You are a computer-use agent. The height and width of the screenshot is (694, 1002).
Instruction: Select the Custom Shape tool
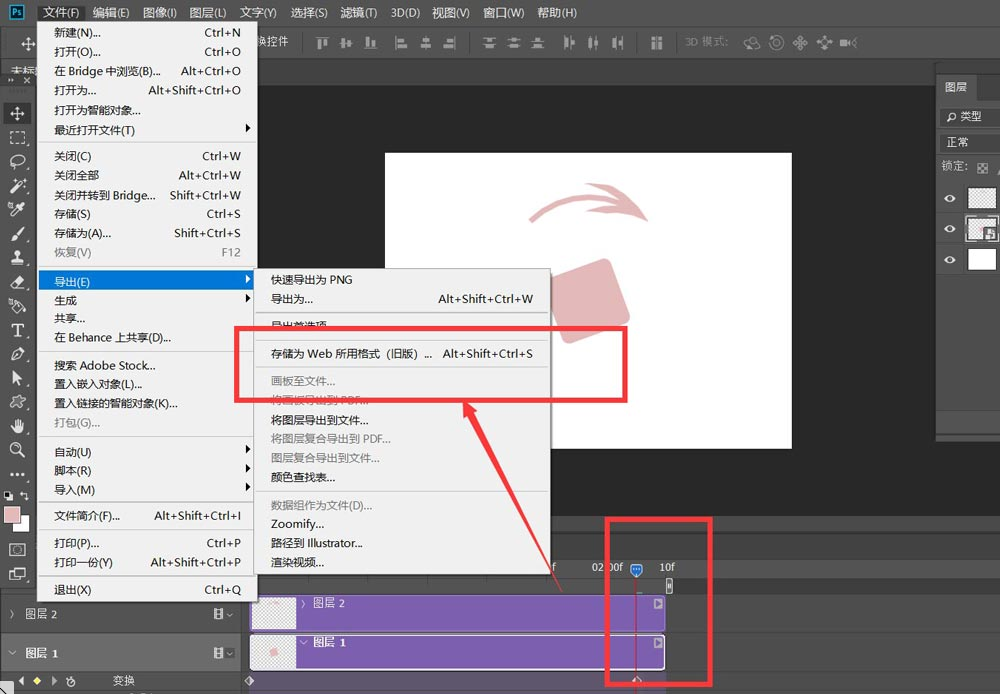tap(17, 402)
